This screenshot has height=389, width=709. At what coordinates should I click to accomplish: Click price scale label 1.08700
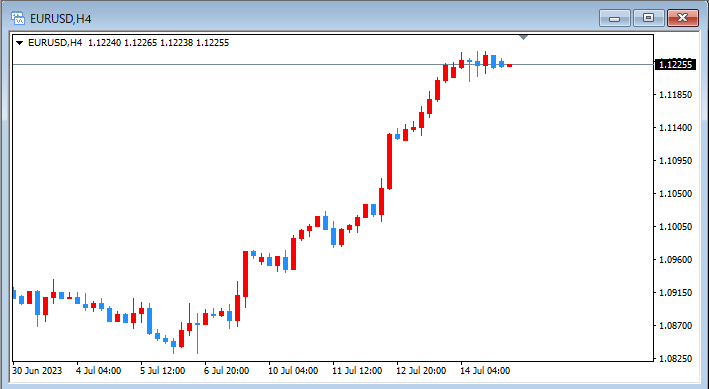pos(676,326)
